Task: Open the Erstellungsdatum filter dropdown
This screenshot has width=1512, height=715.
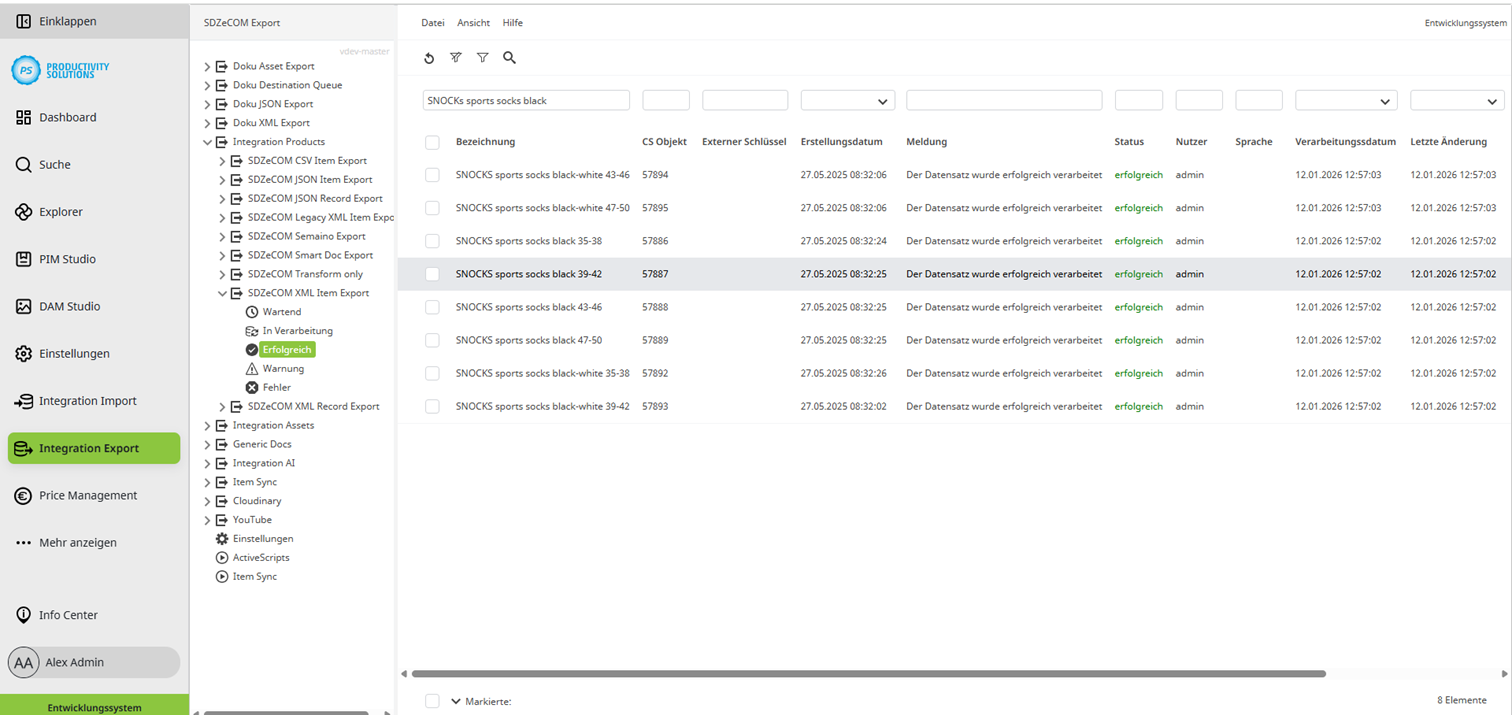Action: pos(848,101)
